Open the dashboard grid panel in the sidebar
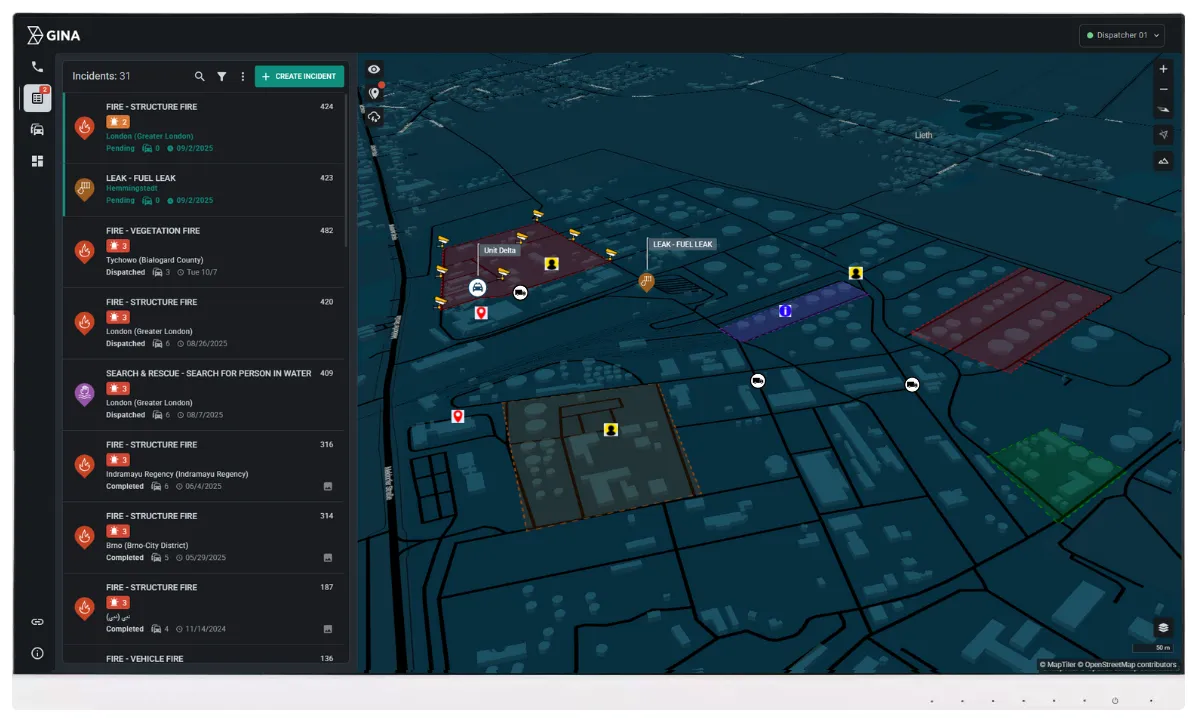Viewport: 1200px width, 718px height. (x=37, y=161)
